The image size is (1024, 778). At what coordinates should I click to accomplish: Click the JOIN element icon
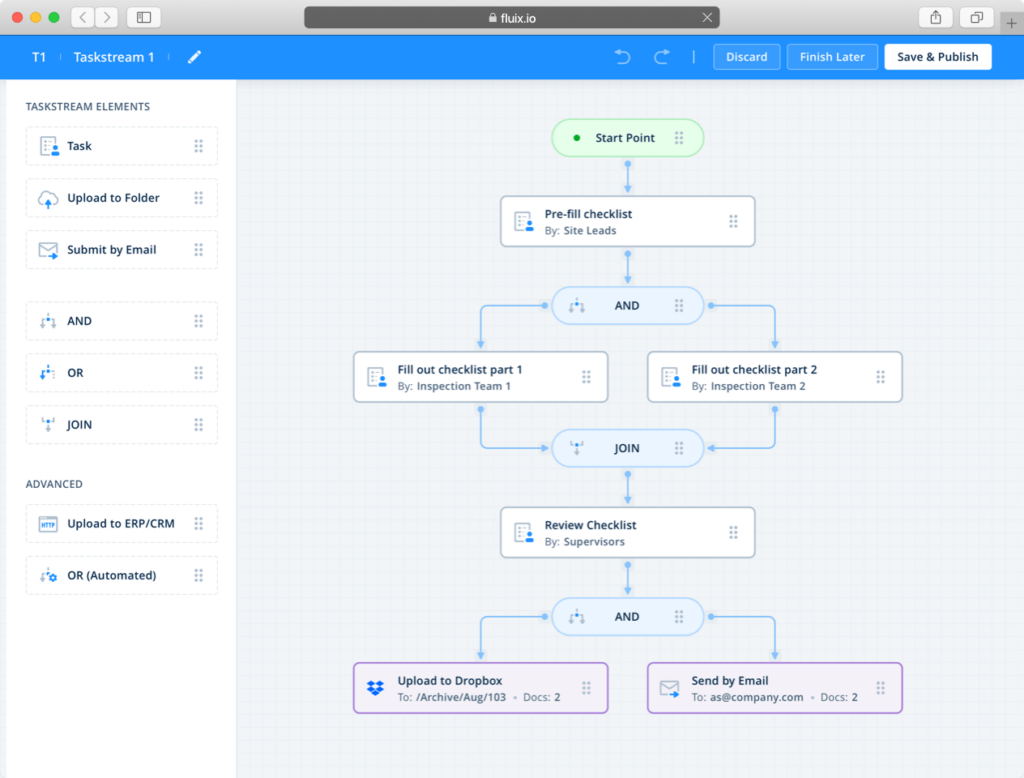pos(49,424)
